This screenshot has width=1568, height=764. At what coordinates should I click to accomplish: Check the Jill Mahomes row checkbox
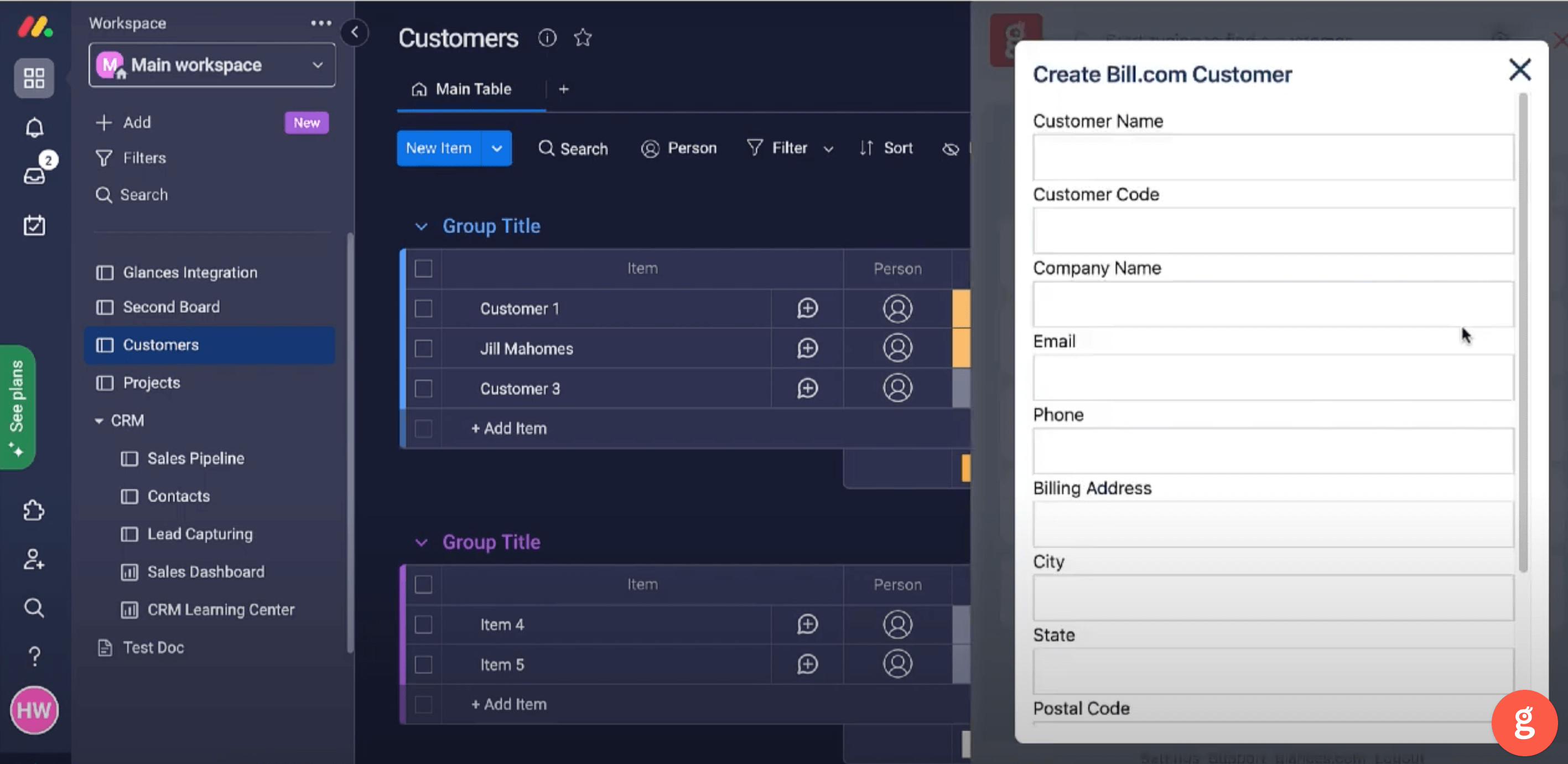click(423, 348)
